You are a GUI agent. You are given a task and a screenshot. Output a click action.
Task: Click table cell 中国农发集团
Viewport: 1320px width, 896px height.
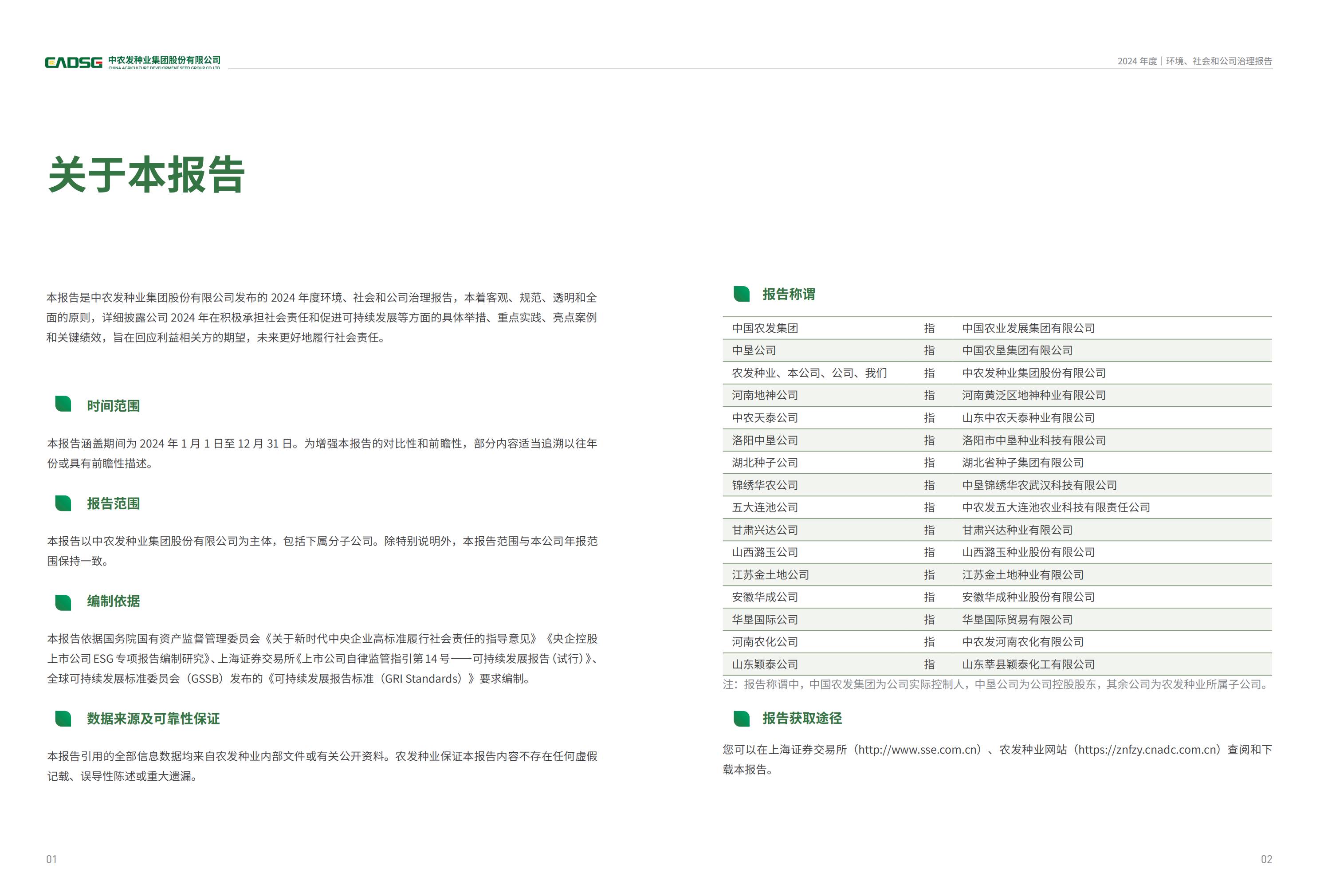[x=765, y=328]
